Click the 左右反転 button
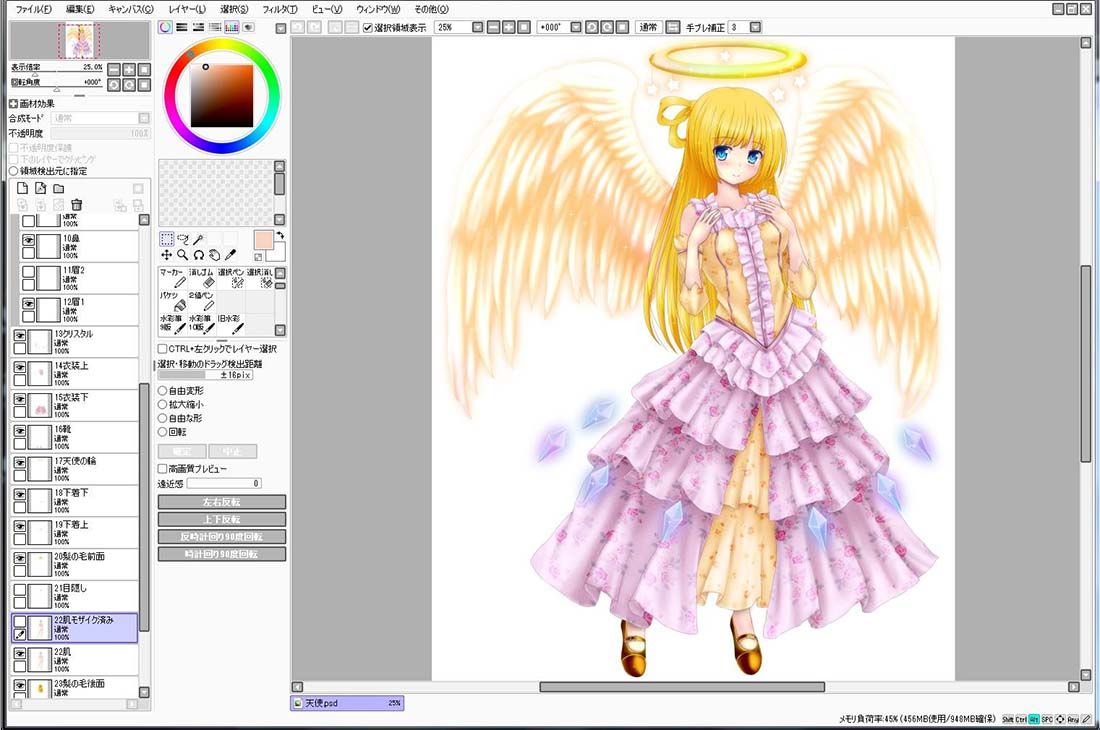 coord(222,502)
